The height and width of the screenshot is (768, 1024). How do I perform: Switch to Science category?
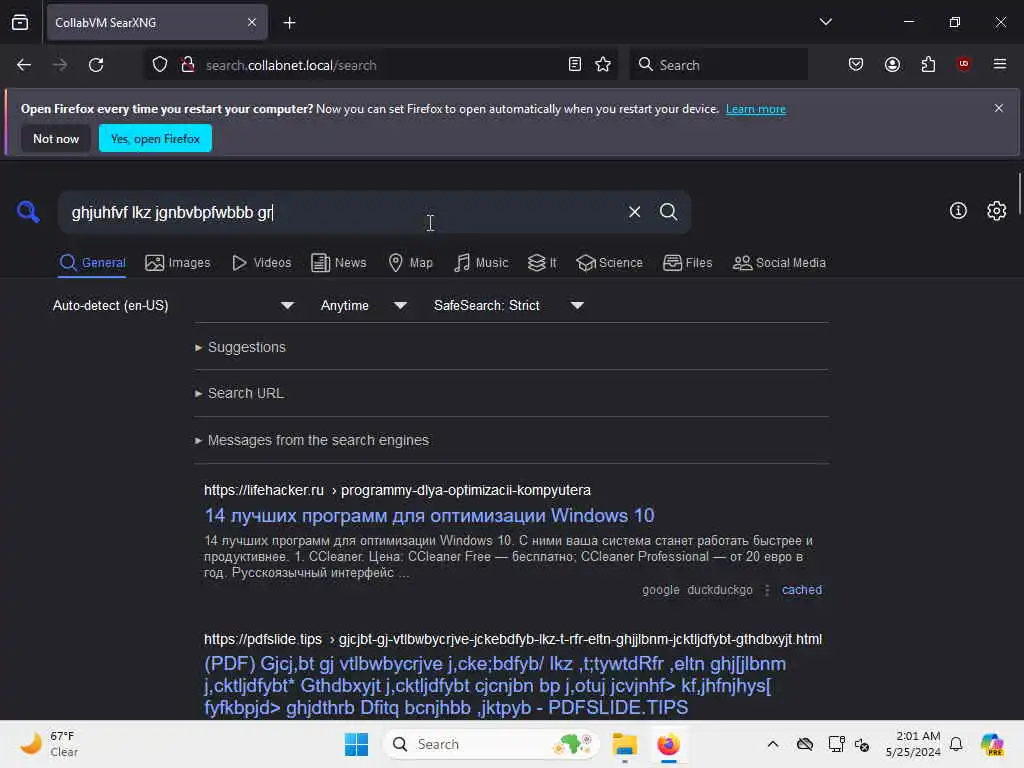pyautogui.click(x=609, y=263)
